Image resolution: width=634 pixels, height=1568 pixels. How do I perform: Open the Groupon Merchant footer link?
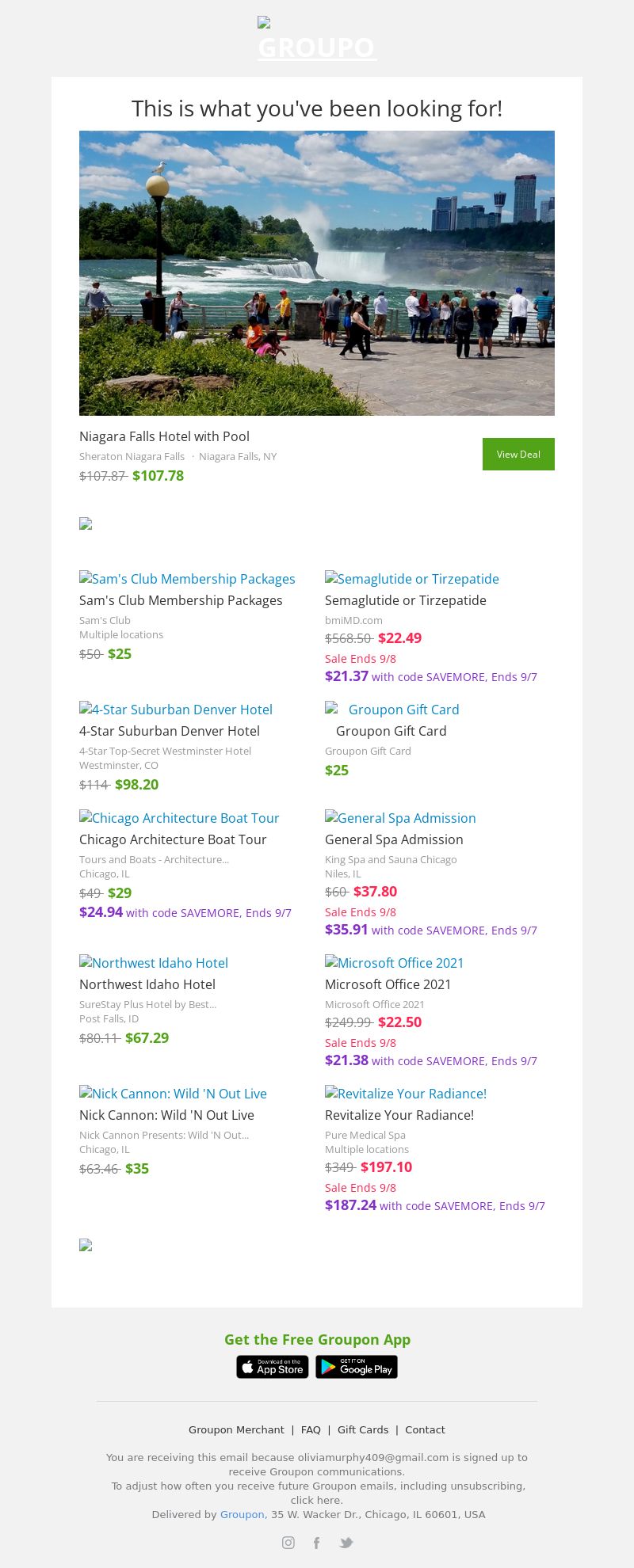click(236, 1429)
